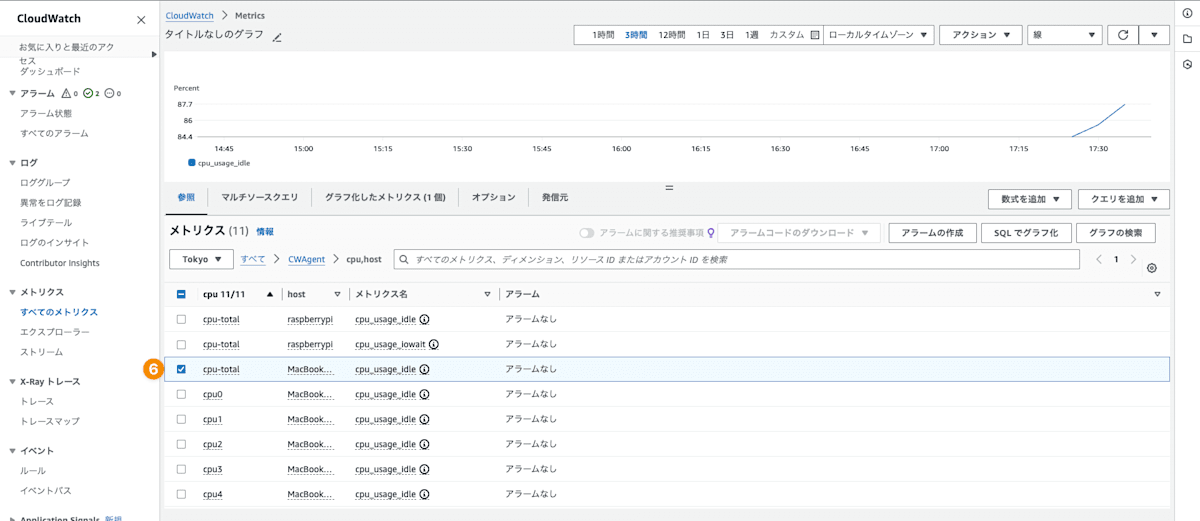1200x521 pixels.
Task: Uncheck the MacBook cpu-total row
Action: [x=181, y=369]
